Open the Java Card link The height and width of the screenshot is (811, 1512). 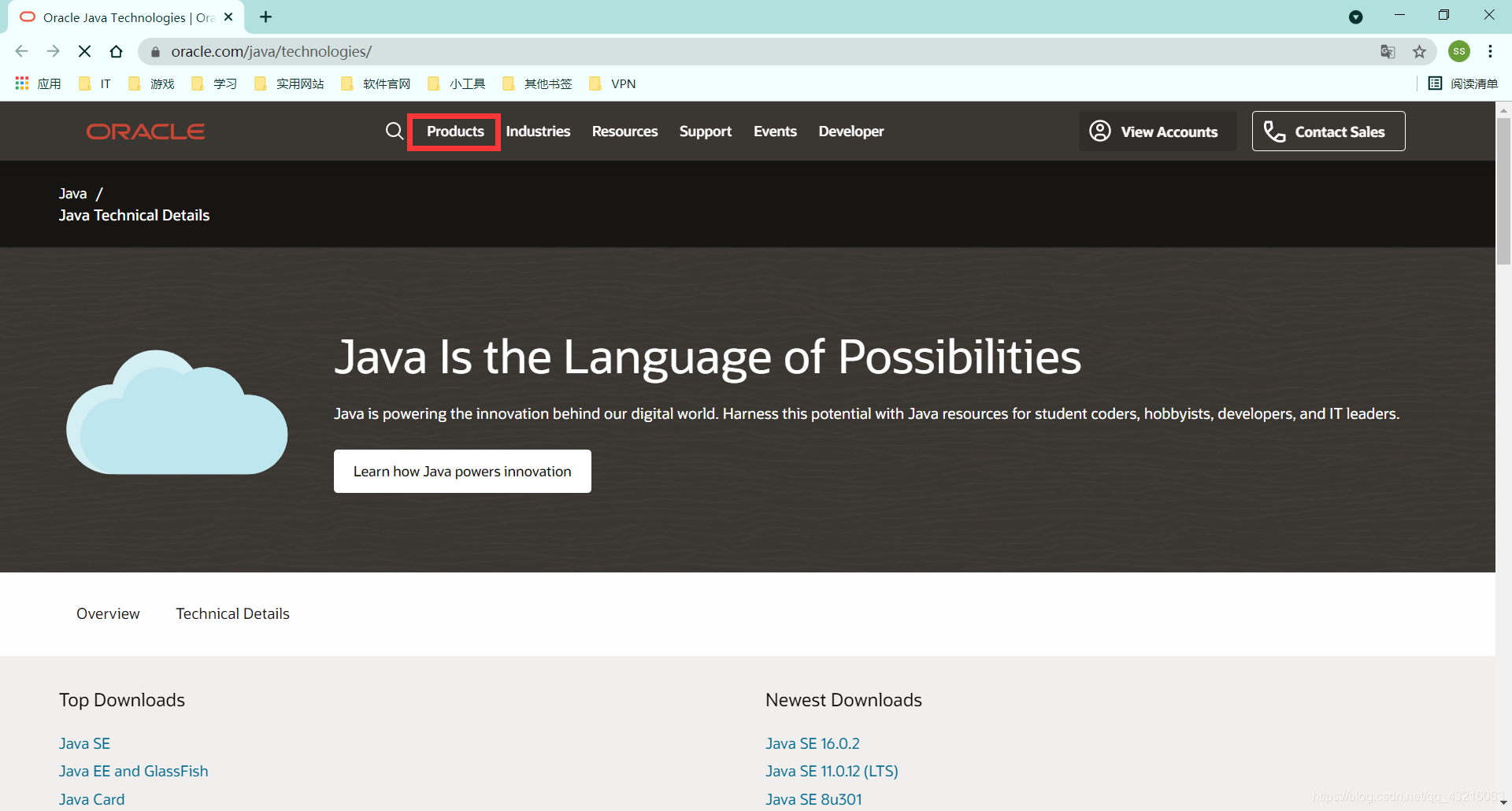(x=91, y=799)
